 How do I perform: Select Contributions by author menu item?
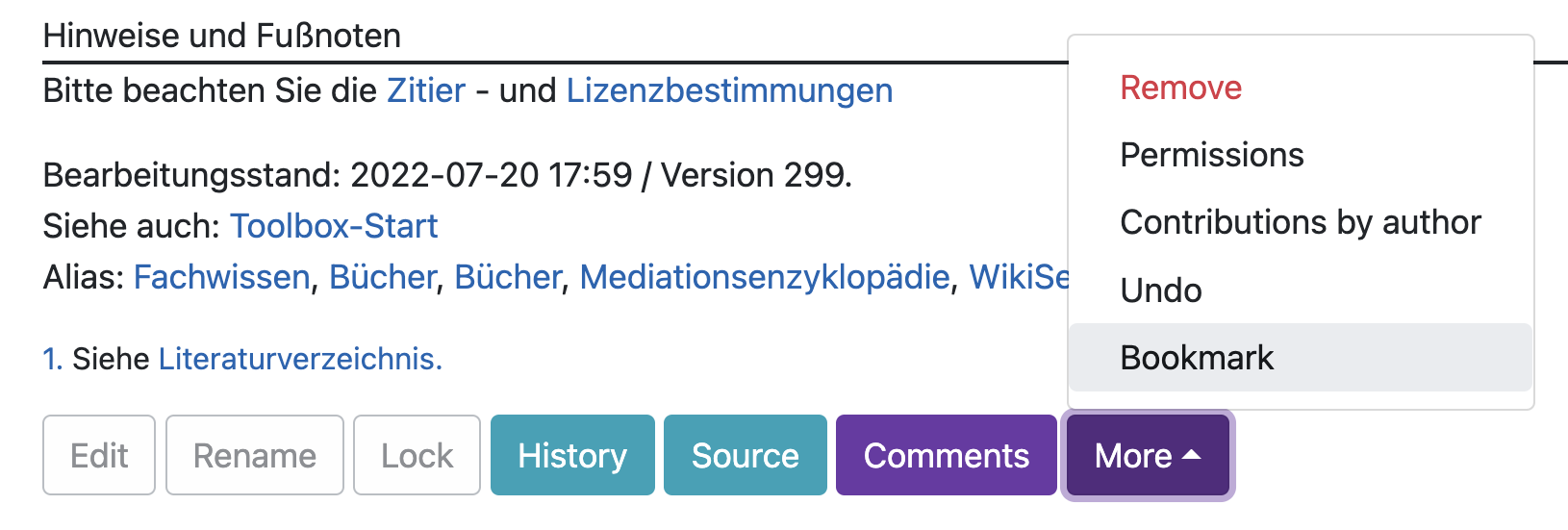coord(1301,222)
